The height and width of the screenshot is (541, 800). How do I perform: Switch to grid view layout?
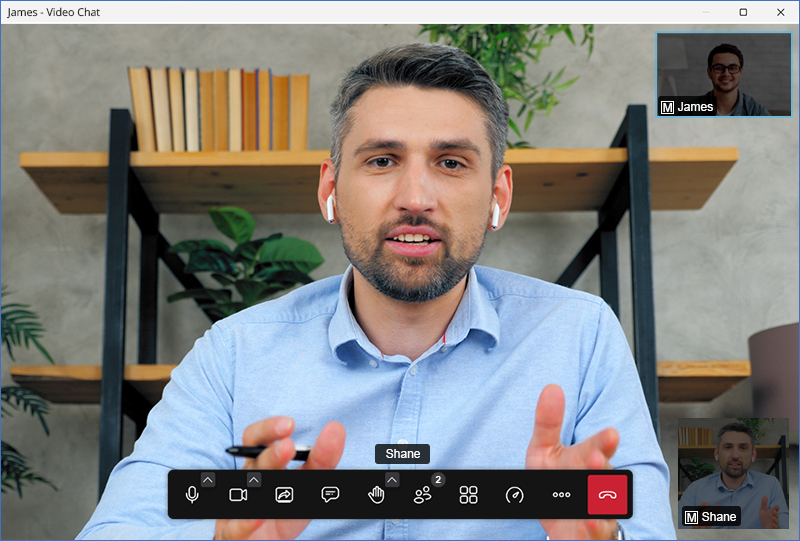coord(468,495)
